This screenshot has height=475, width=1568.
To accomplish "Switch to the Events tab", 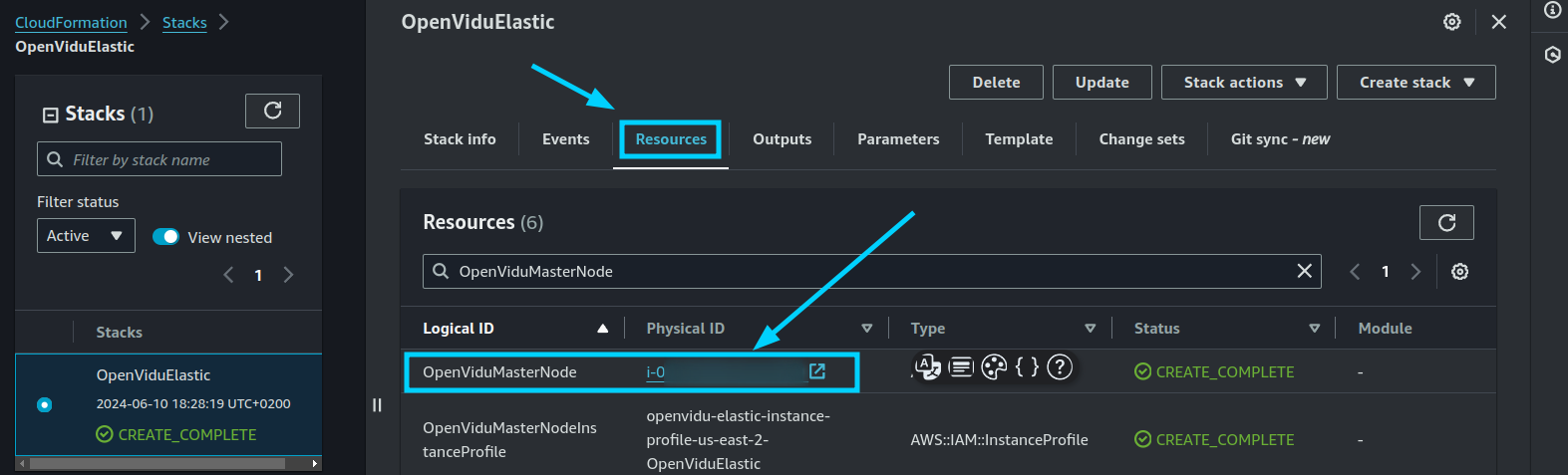I will [x=565, y=139].
